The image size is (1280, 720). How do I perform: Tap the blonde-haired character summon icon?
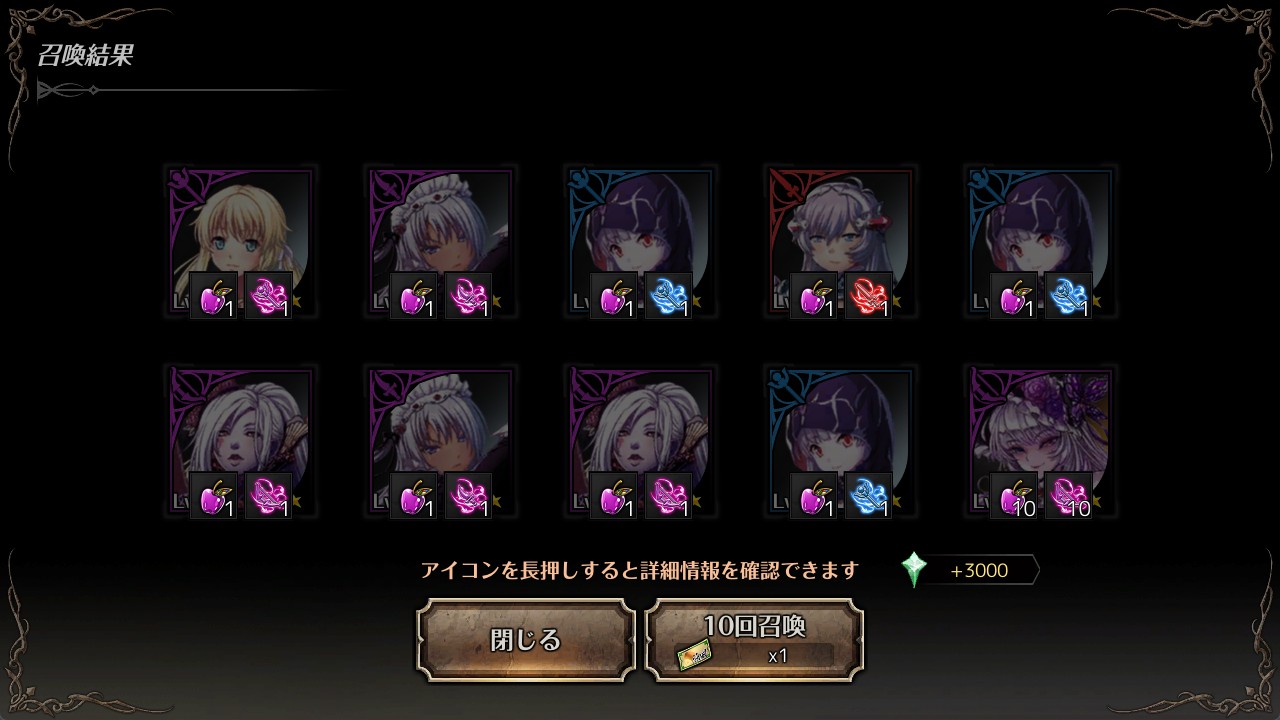click(x=240, y=241)
